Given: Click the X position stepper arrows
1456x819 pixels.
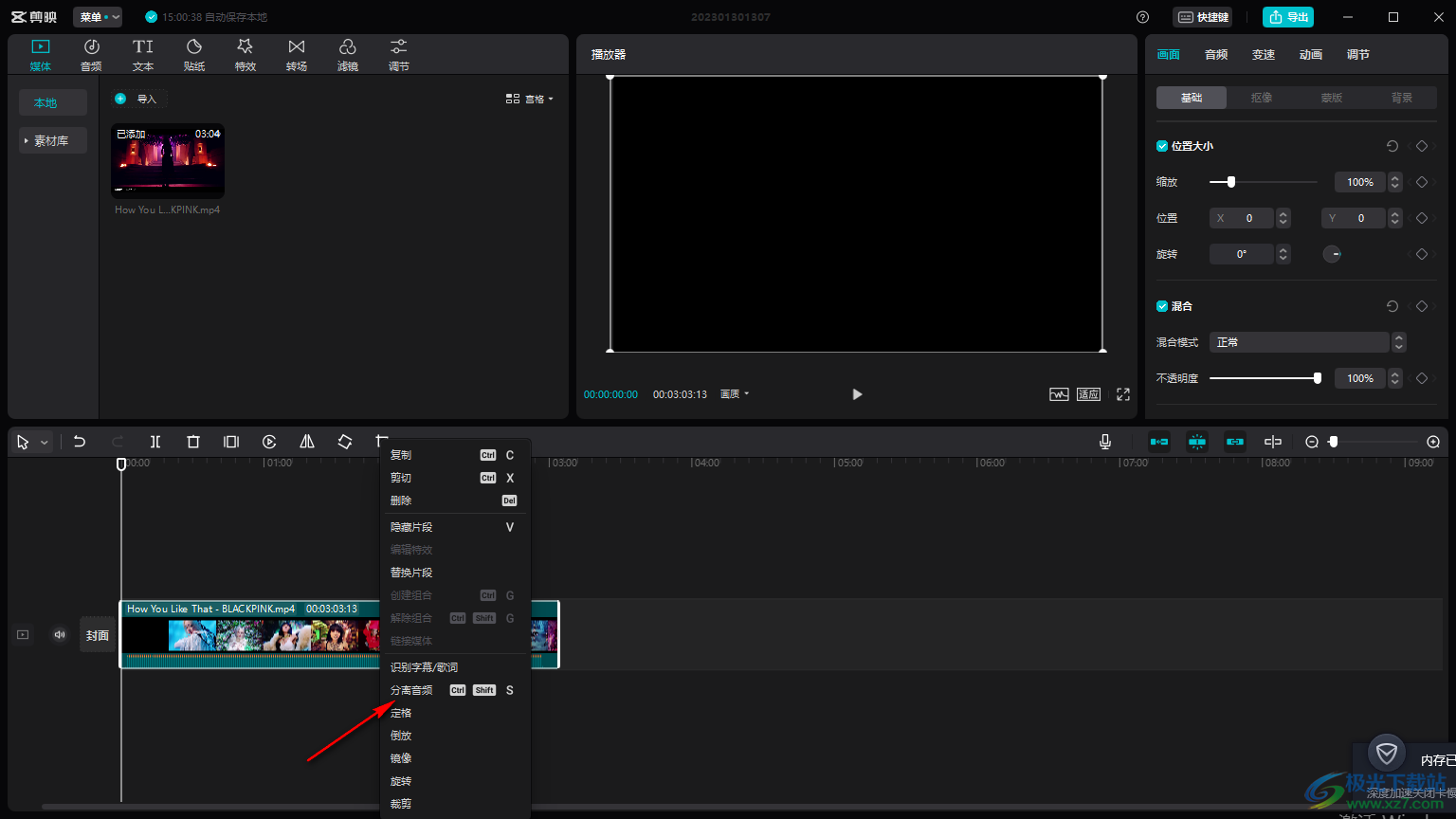Looking at the screenshot, I should [1283, 218].
